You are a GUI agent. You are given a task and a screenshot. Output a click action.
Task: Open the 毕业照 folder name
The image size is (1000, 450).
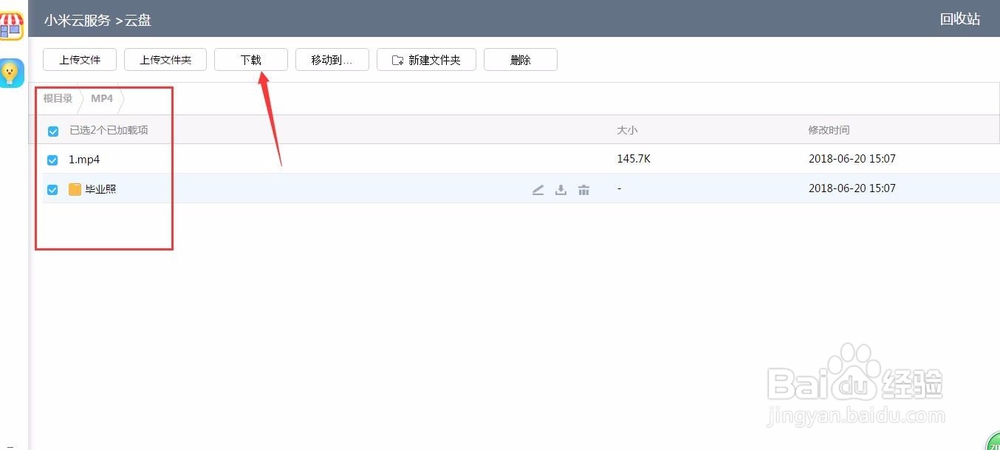101,189
